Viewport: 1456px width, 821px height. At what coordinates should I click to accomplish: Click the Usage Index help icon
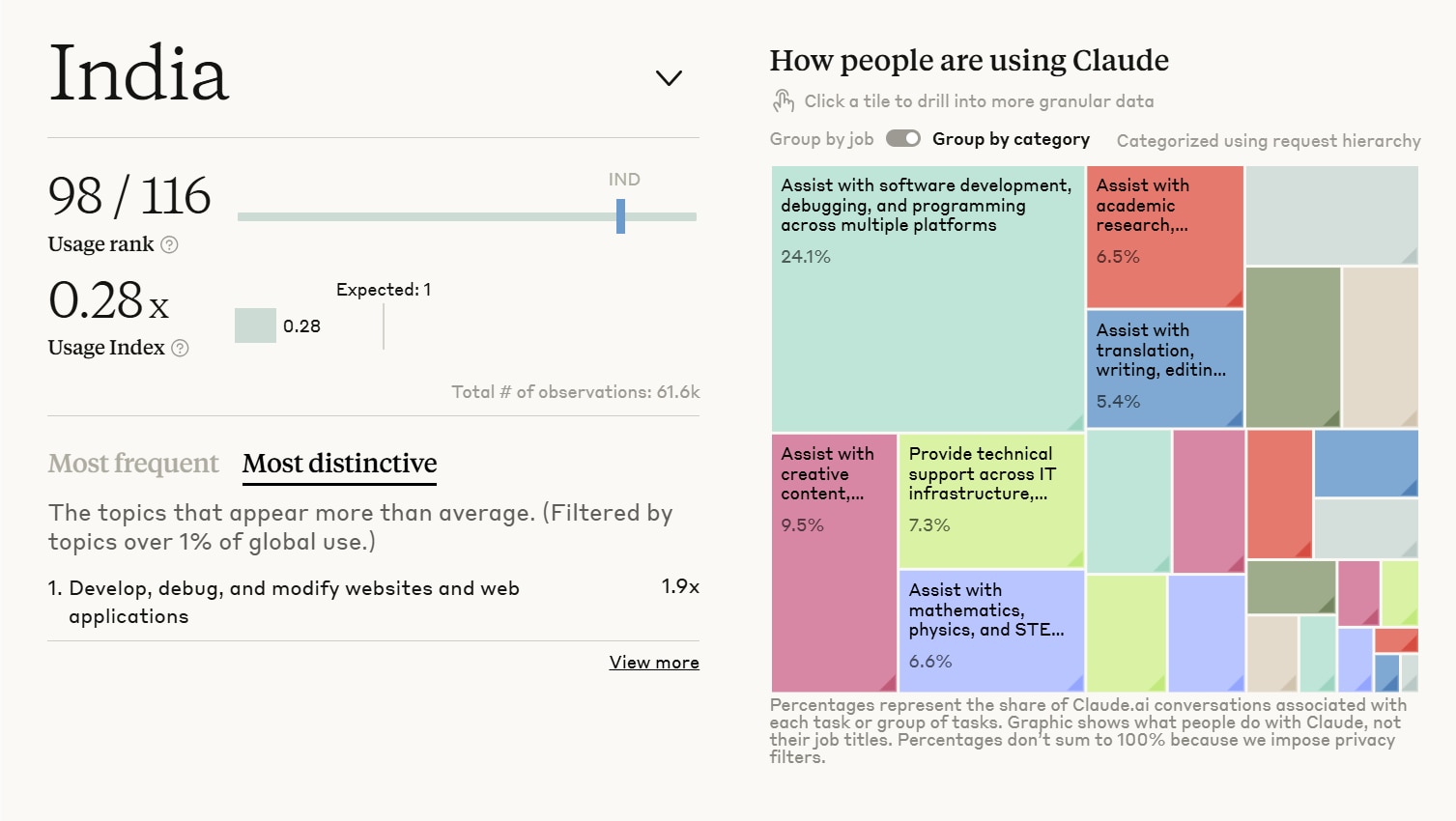pos(180,348)
